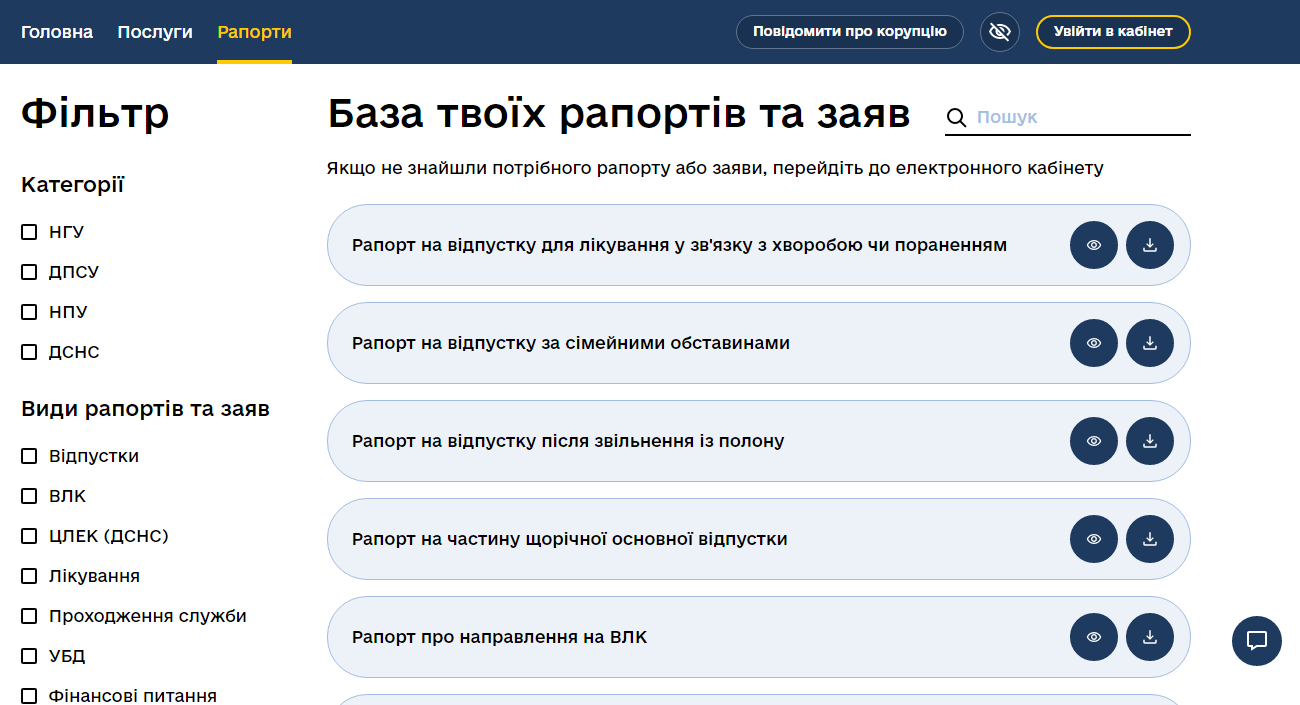Download the ВЛК referral report
1300x705 pixels.
pos(1150,637)
